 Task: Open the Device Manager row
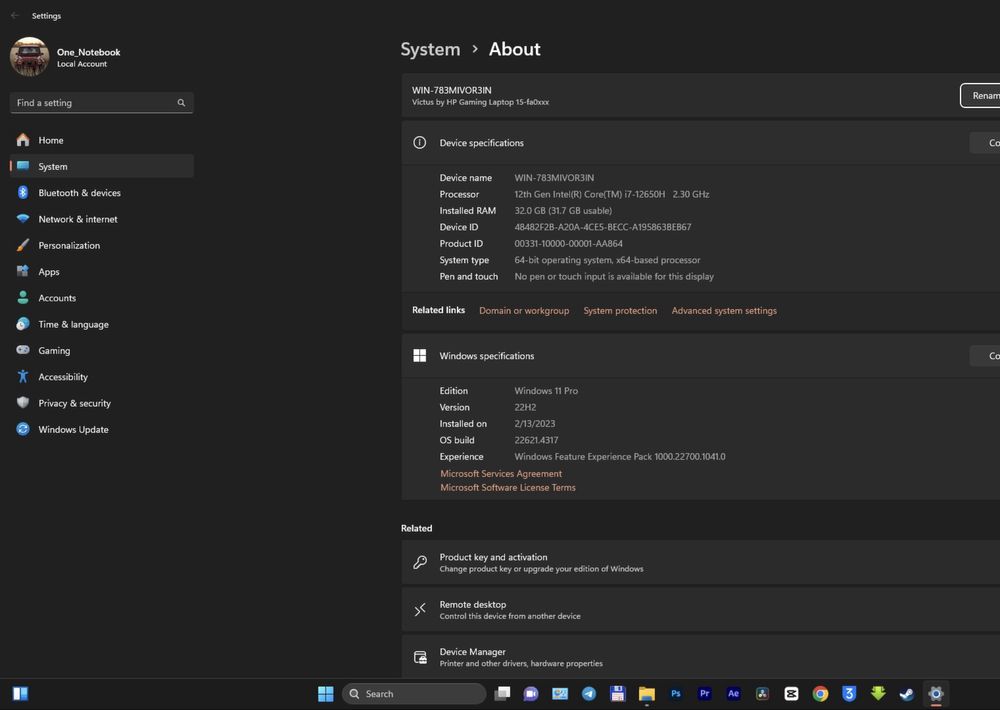pyautogui.click(x=700, y=656)
